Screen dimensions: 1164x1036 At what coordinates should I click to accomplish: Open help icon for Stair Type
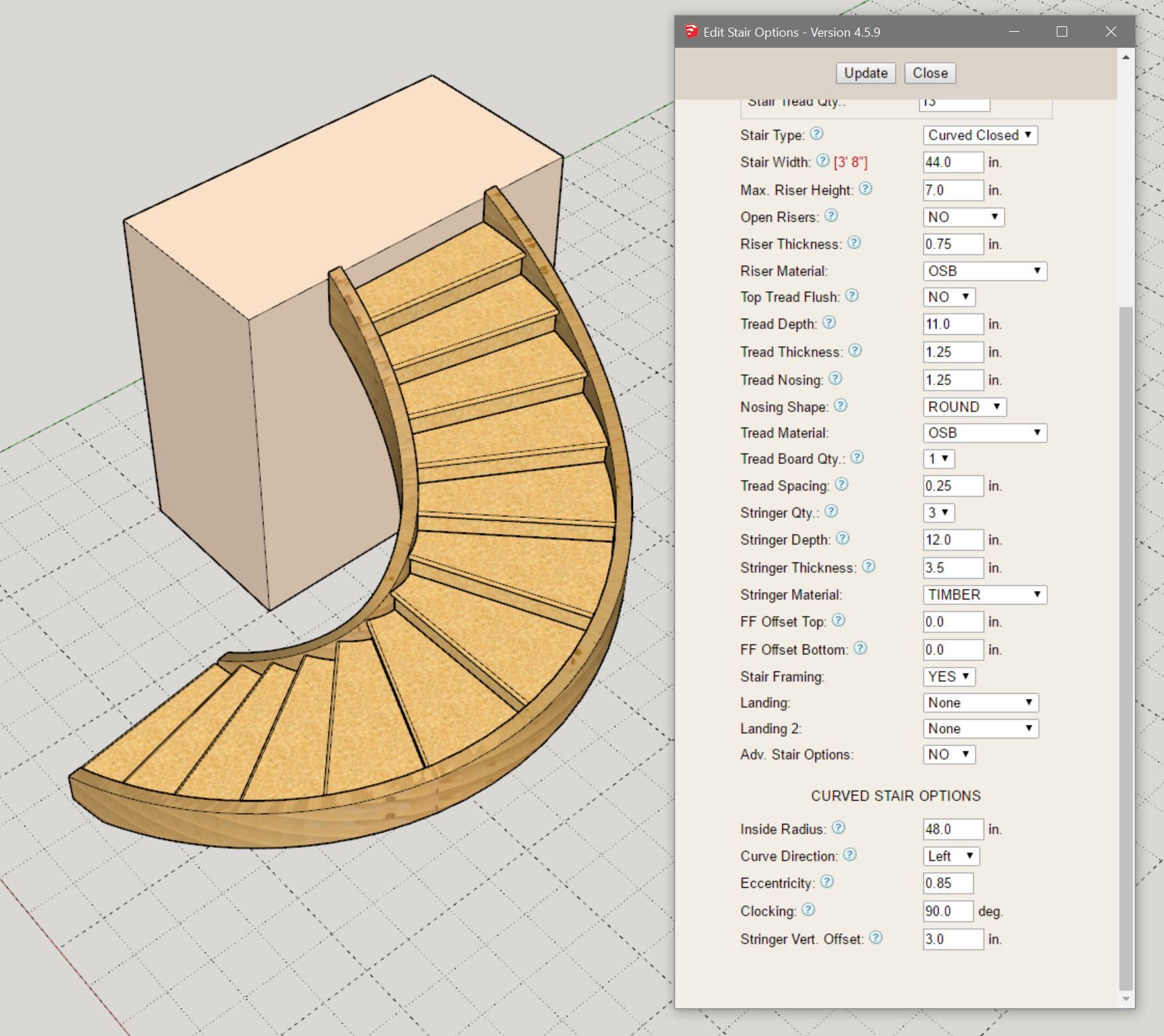coord(817,133)
